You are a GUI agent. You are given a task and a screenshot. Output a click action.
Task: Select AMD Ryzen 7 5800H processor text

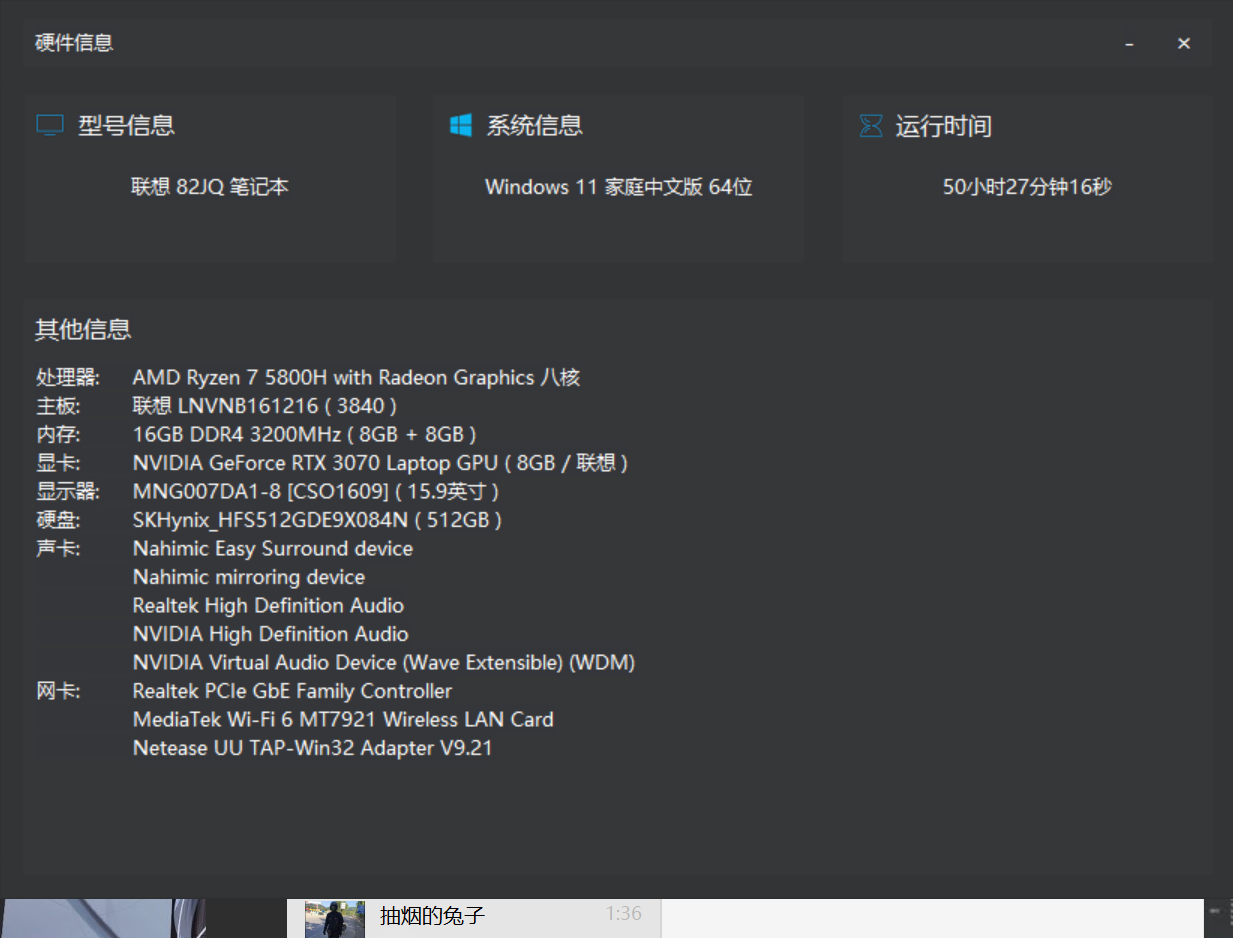357,378
